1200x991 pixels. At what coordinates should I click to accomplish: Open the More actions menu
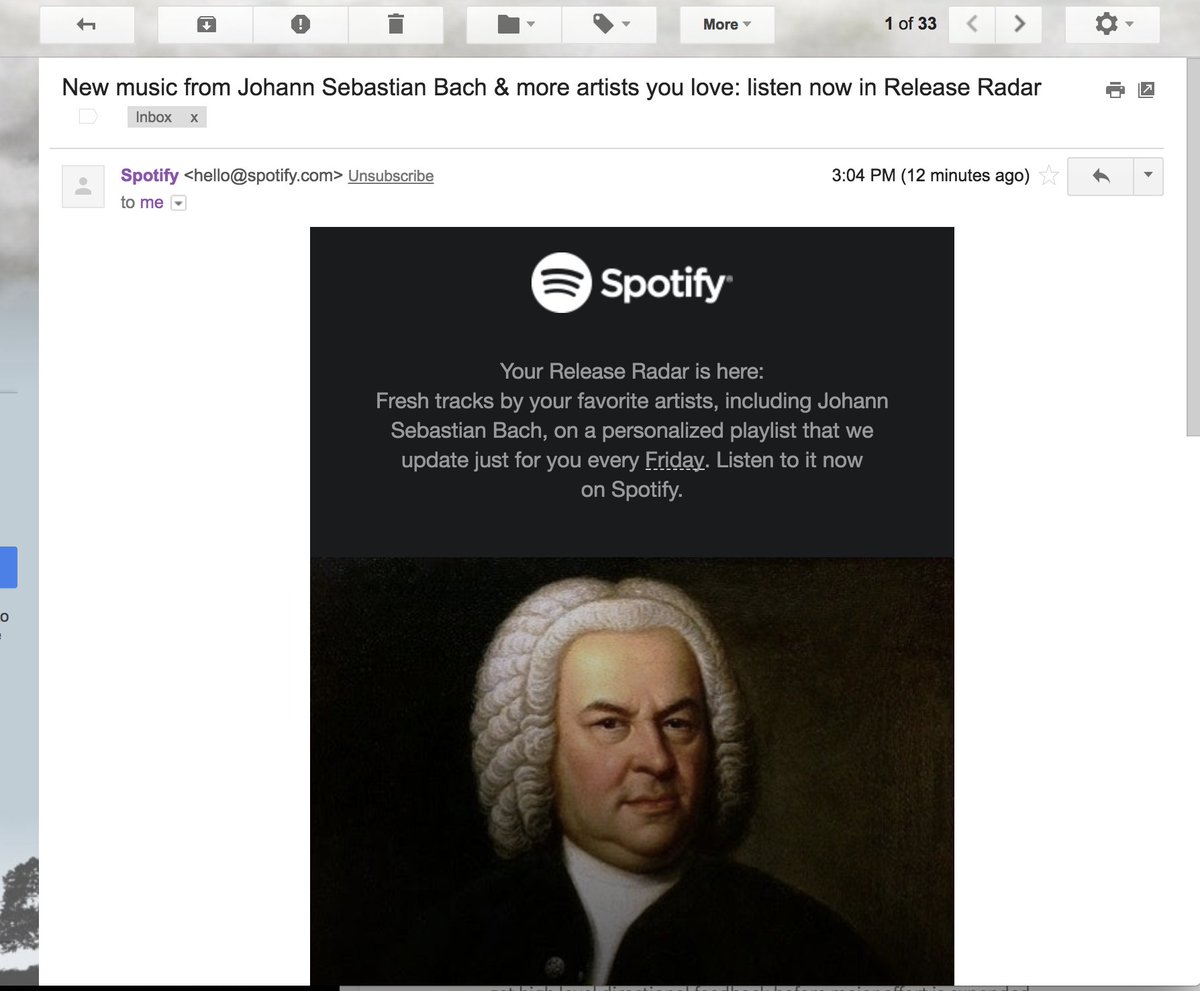[727, 24]
